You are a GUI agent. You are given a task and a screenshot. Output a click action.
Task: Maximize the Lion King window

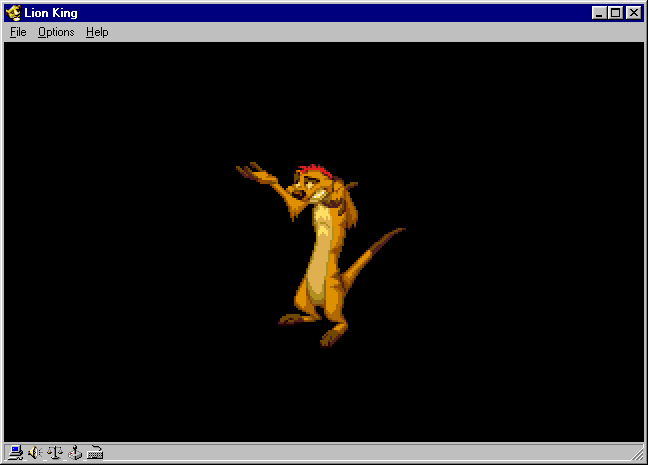615,13
